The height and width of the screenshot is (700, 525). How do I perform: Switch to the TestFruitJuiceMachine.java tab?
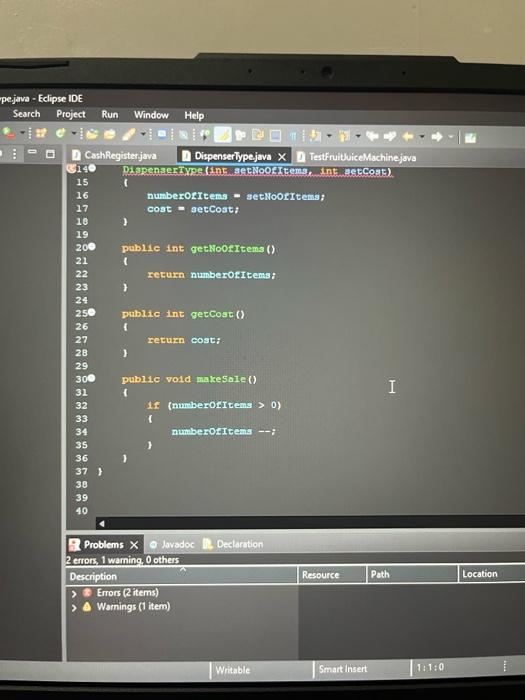[x=356, y=157]
